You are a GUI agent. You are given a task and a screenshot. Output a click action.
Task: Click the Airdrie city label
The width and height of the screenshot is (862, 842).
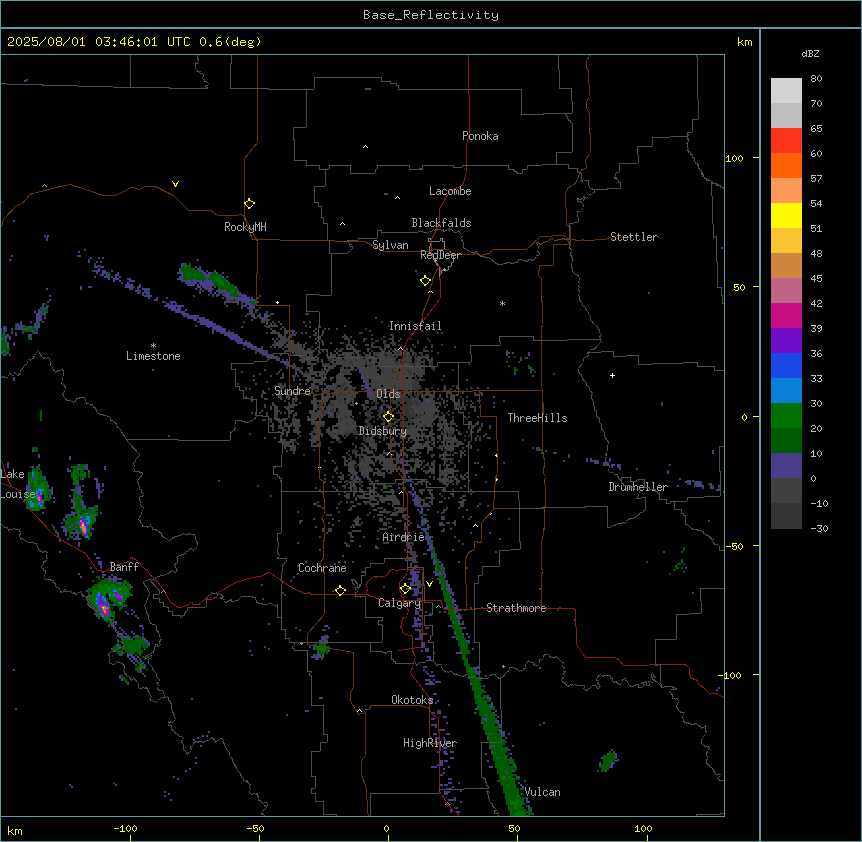coord(404,537)
